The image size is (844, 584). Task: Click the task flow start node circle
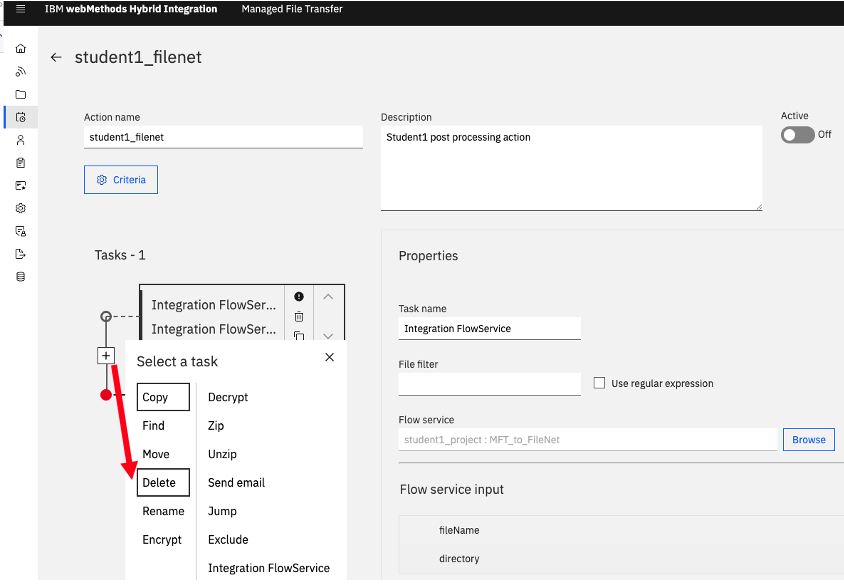click(x=106, y=316)
